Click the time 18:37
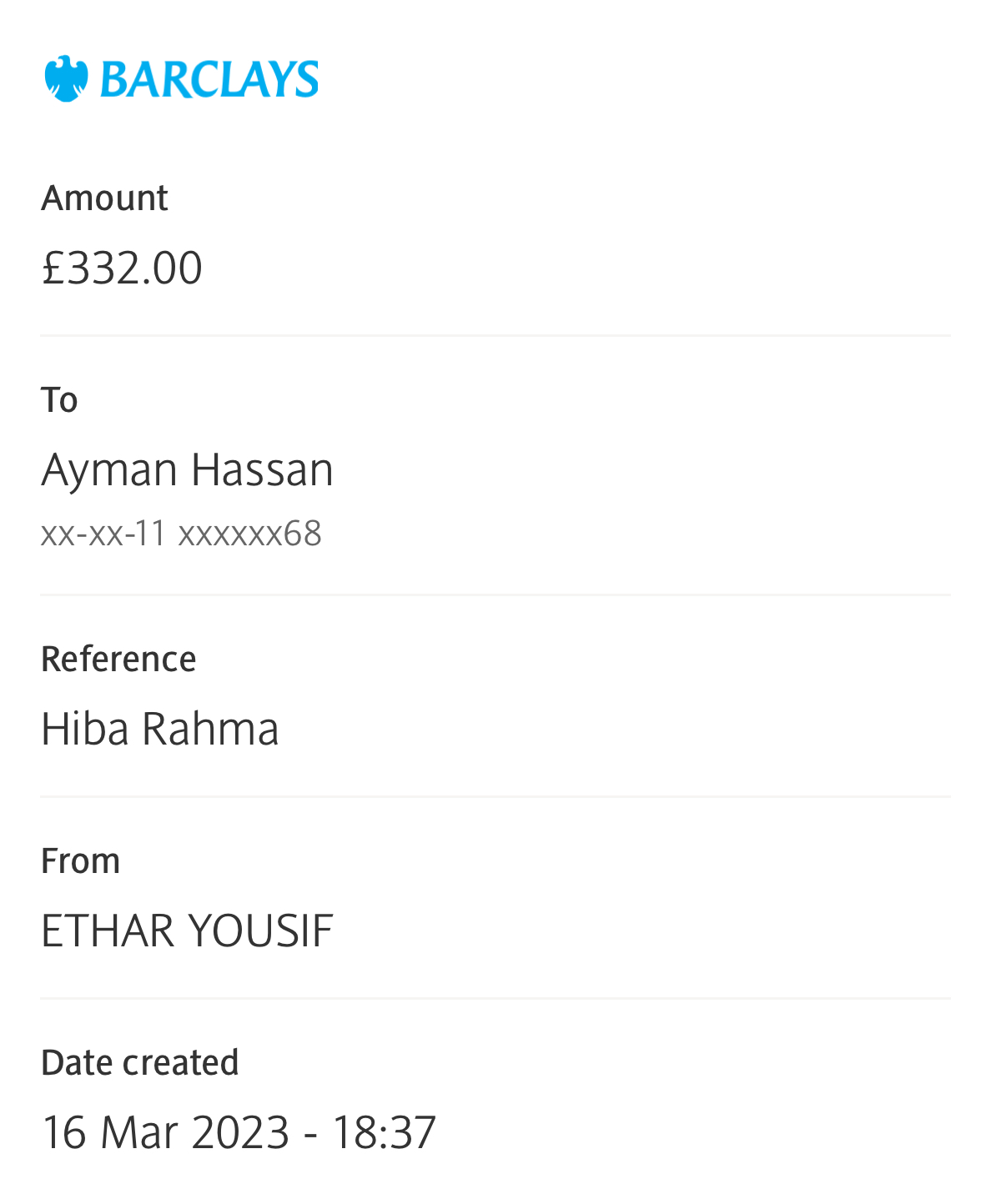This screenshot has height=1204, width=991. (x=384, y=1132)
